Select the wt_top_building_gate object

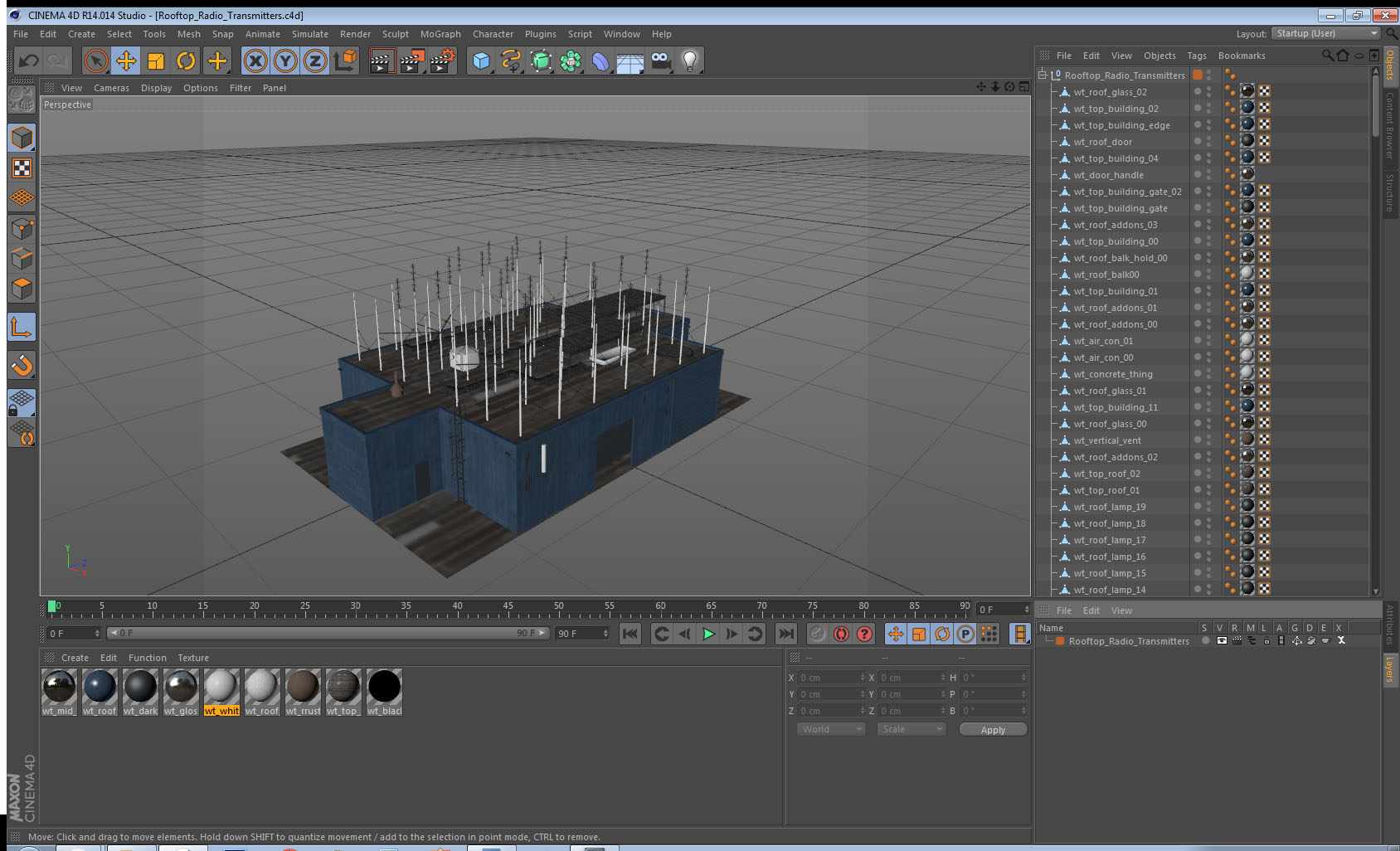click(x=1120, y=208)
